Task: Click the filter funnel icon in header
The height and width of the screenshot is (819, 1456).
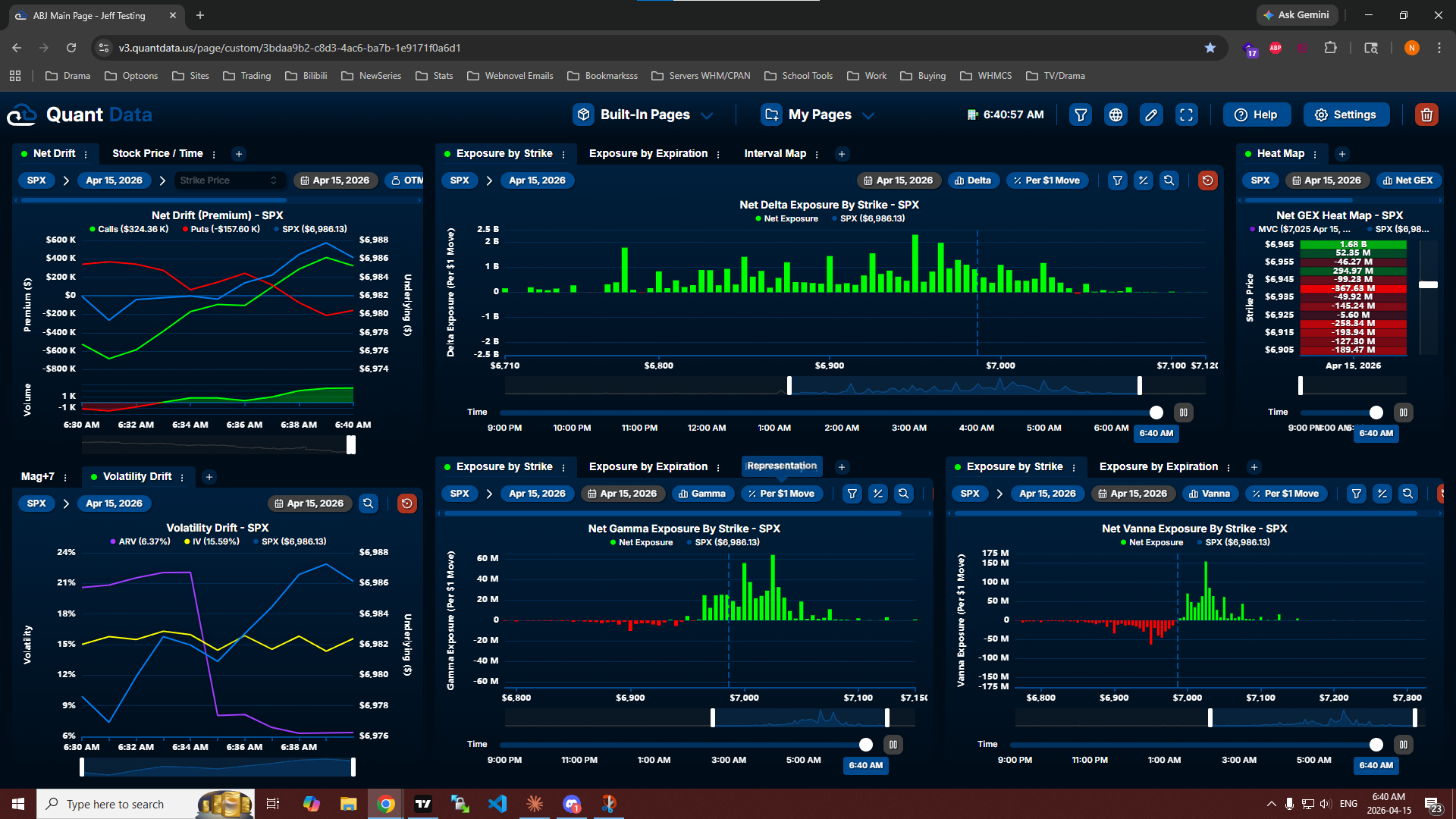Action: coord(1081,115)
